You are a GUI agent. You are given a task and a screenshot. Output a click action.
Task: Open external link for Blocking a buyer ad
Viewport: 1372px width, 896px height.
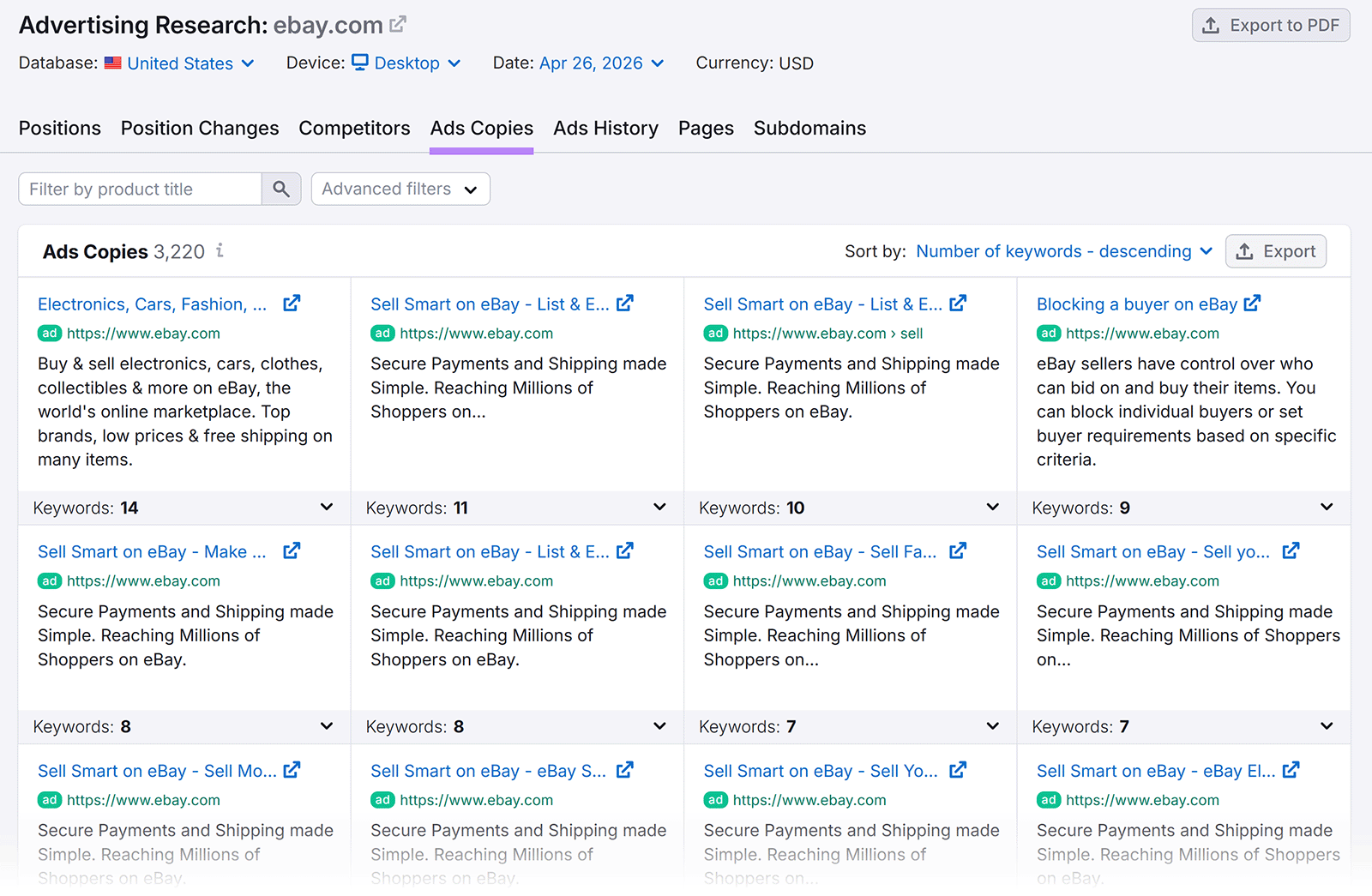pos(1253,304)
